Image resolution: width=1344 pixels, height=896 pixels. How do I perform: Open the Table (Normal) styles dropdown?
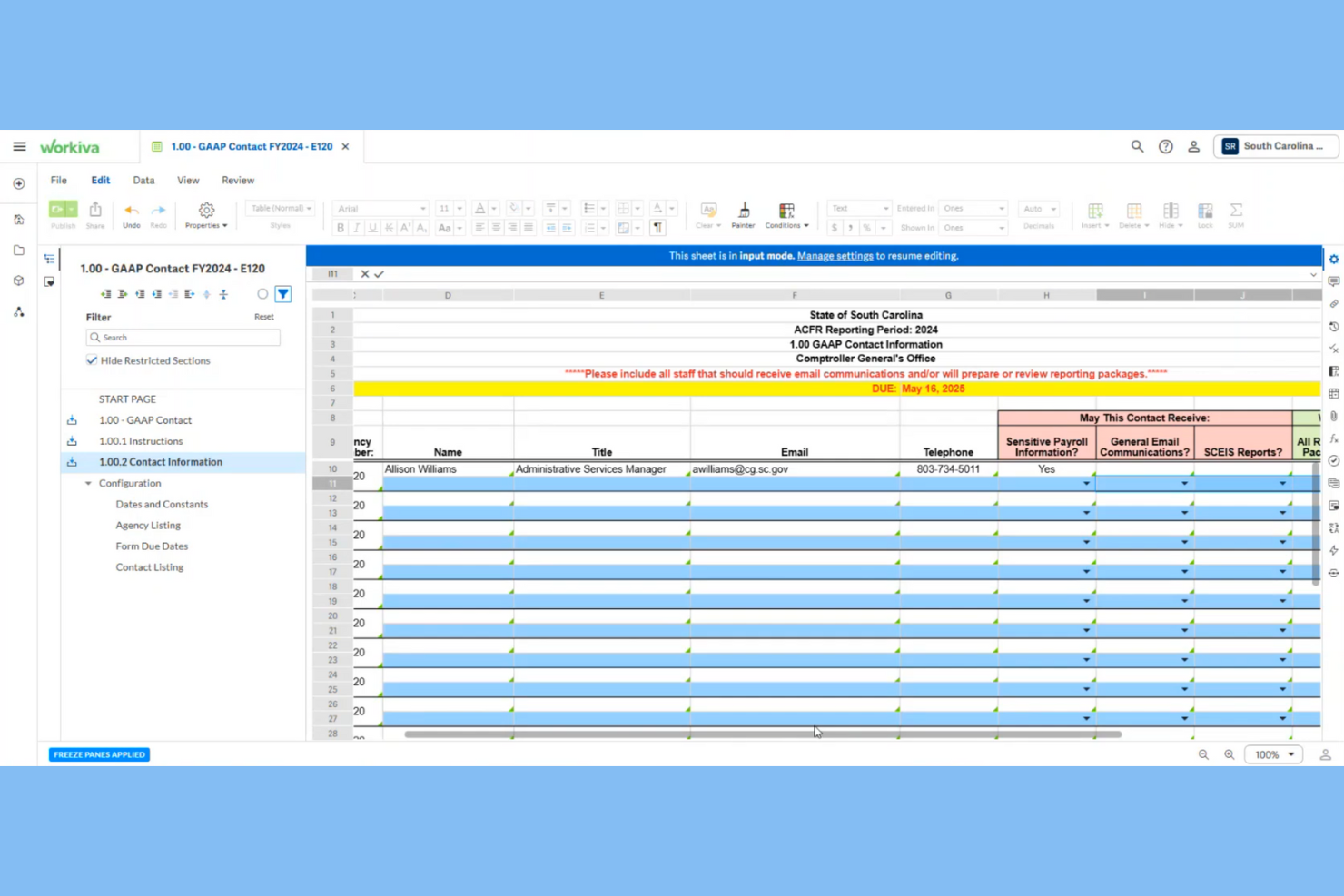[x=280, y=209]
